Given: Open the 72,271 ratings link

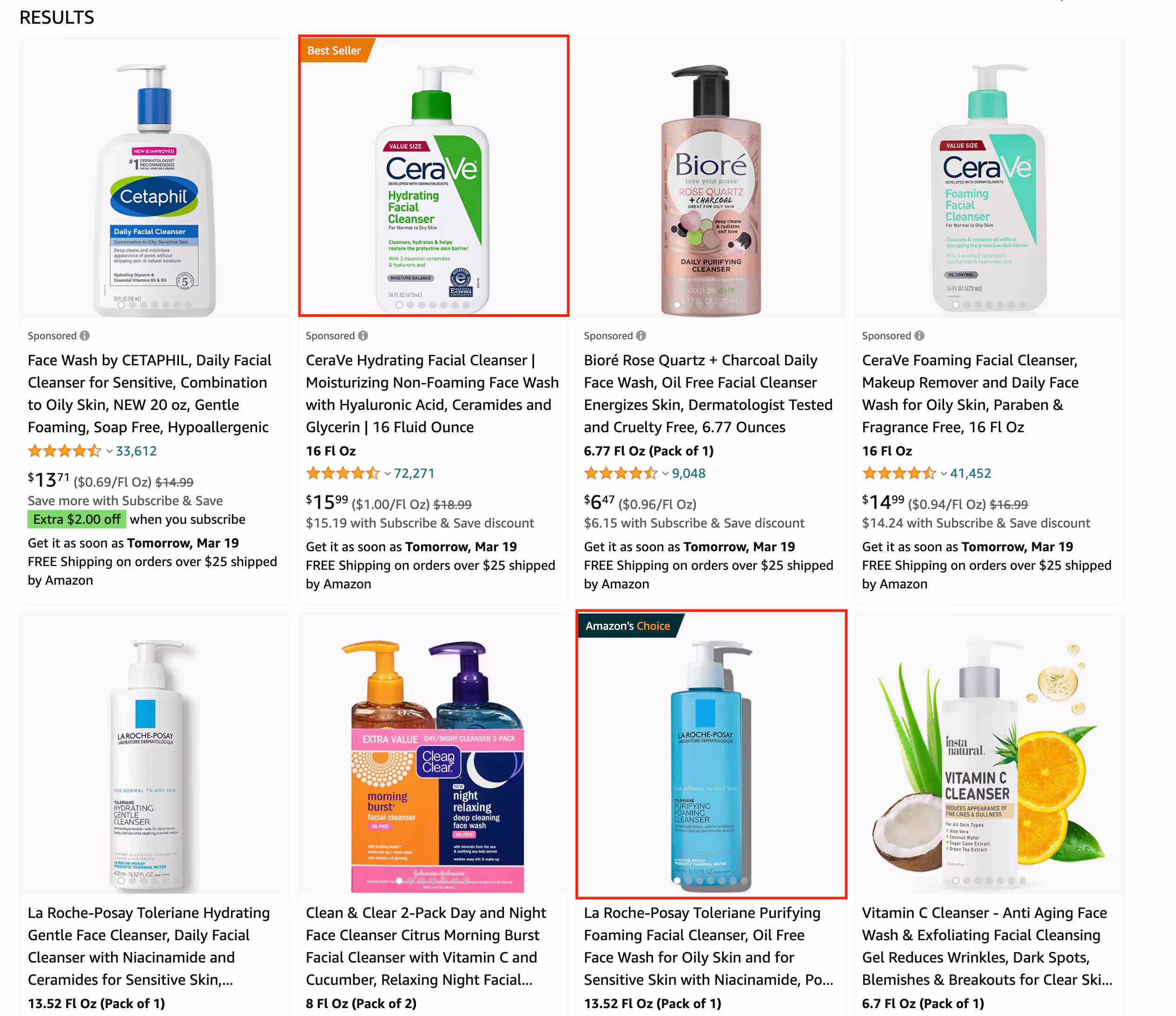Looking at the screenshot, I should [x=414, y=474].
